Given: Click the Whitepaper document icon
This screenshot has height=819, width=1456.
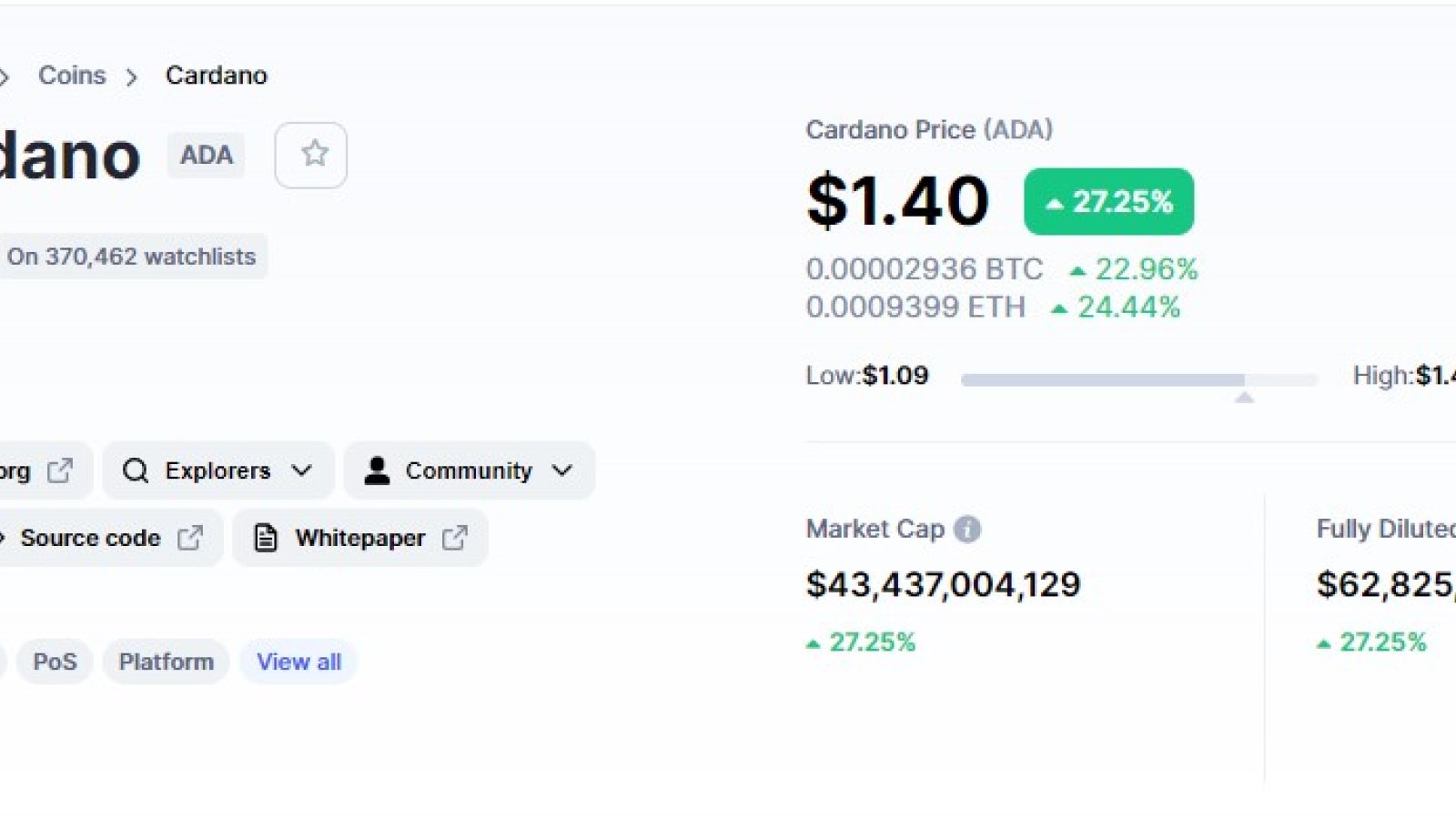Looking at the screenshot, I should pos(265,538).
